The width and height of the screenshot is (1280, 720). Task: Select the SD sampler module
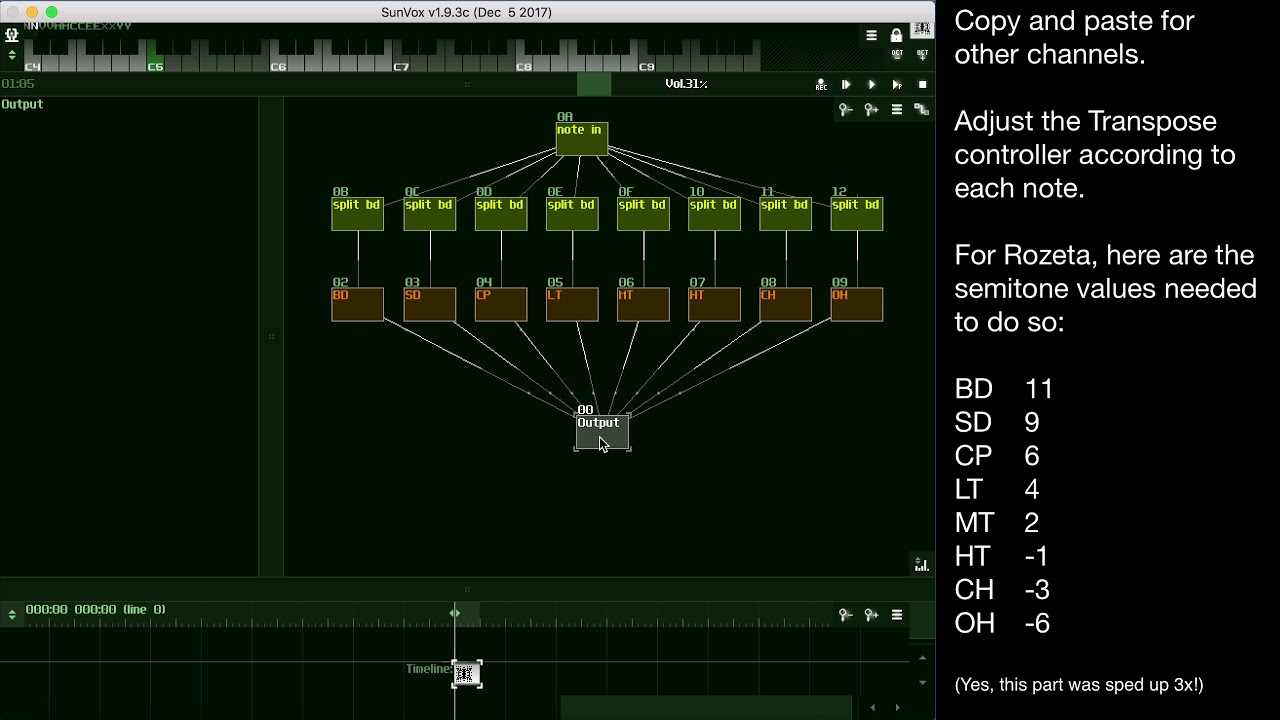point(429,305)
